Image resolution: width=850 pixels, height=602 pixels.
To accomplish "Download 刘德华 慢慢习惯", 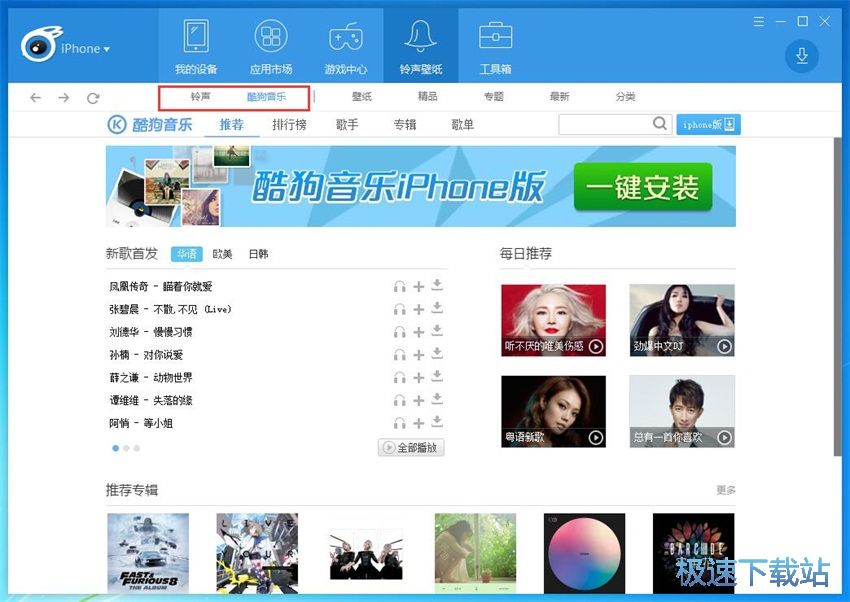I will click(x=437, y=331).
